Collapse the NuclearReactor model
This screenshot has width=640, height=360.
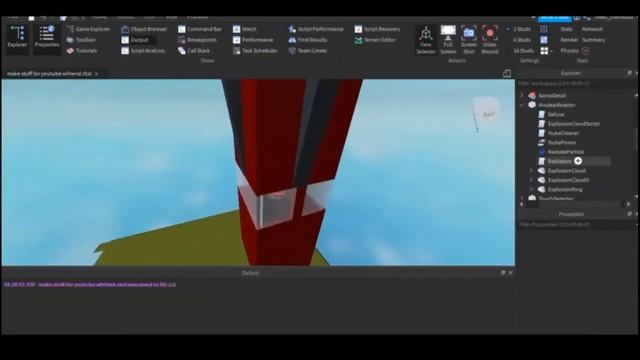pos(522,105)
